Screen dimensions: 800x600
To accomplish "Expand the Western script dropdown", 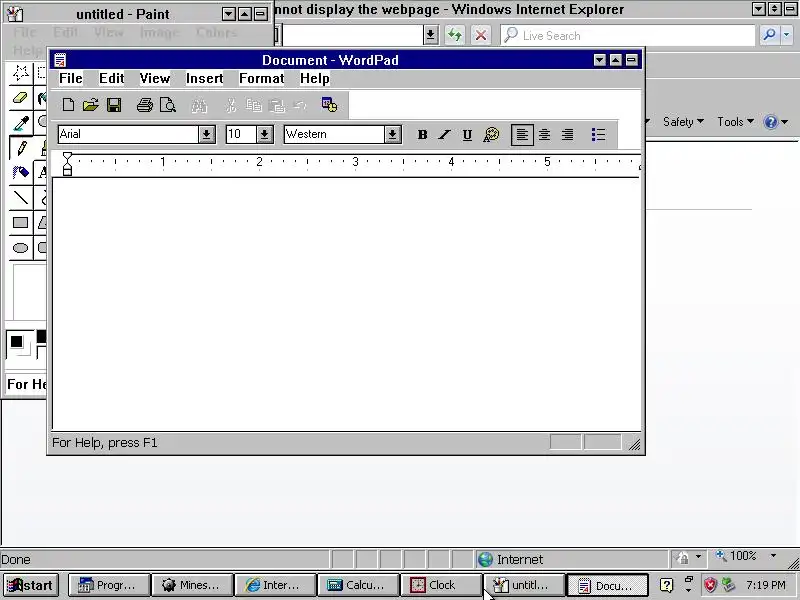I will tap(392, 135).
